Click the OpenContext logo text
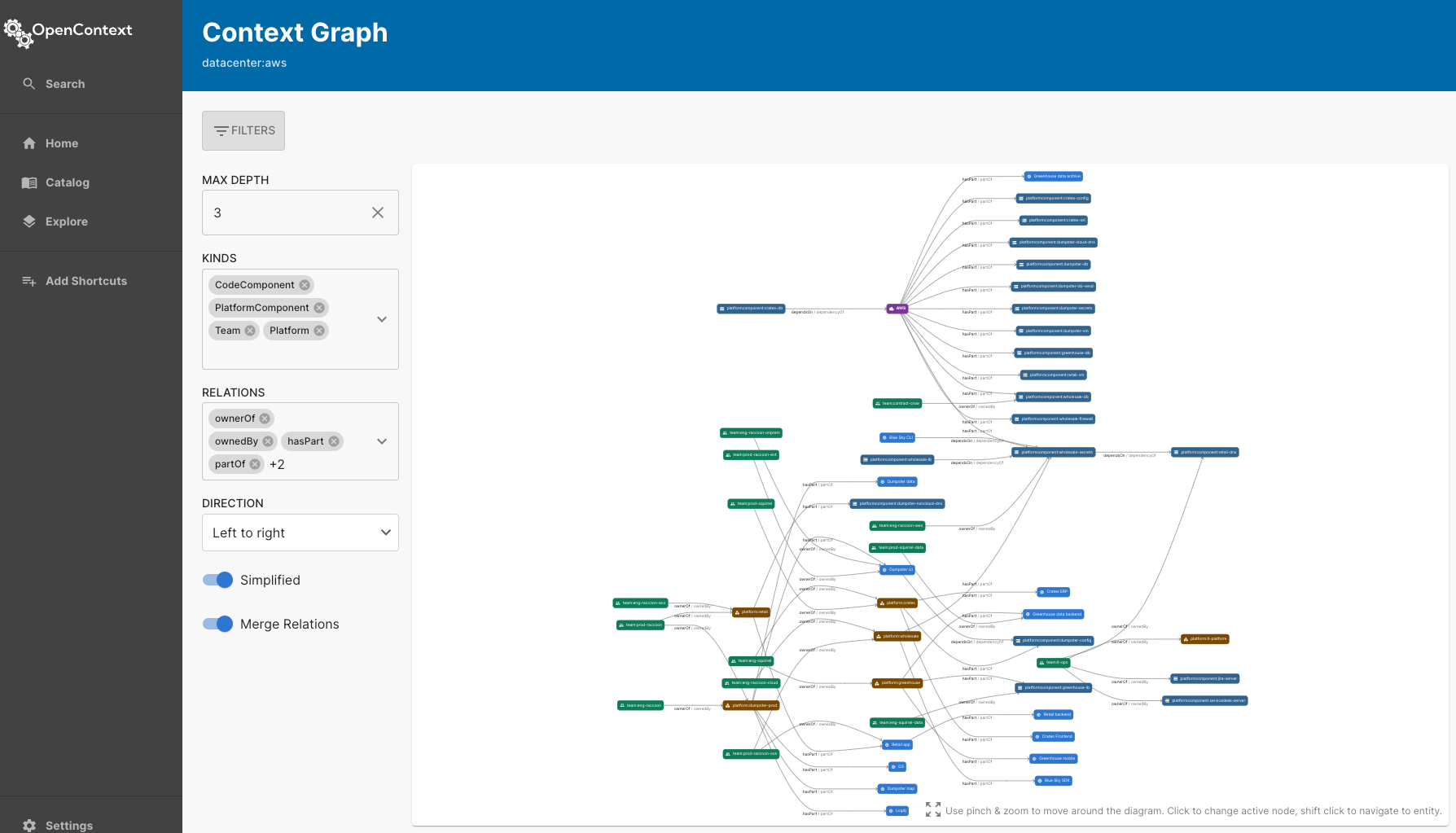Screen dimensions: 1456x833 pyautogui.click(x=82, y=30)
